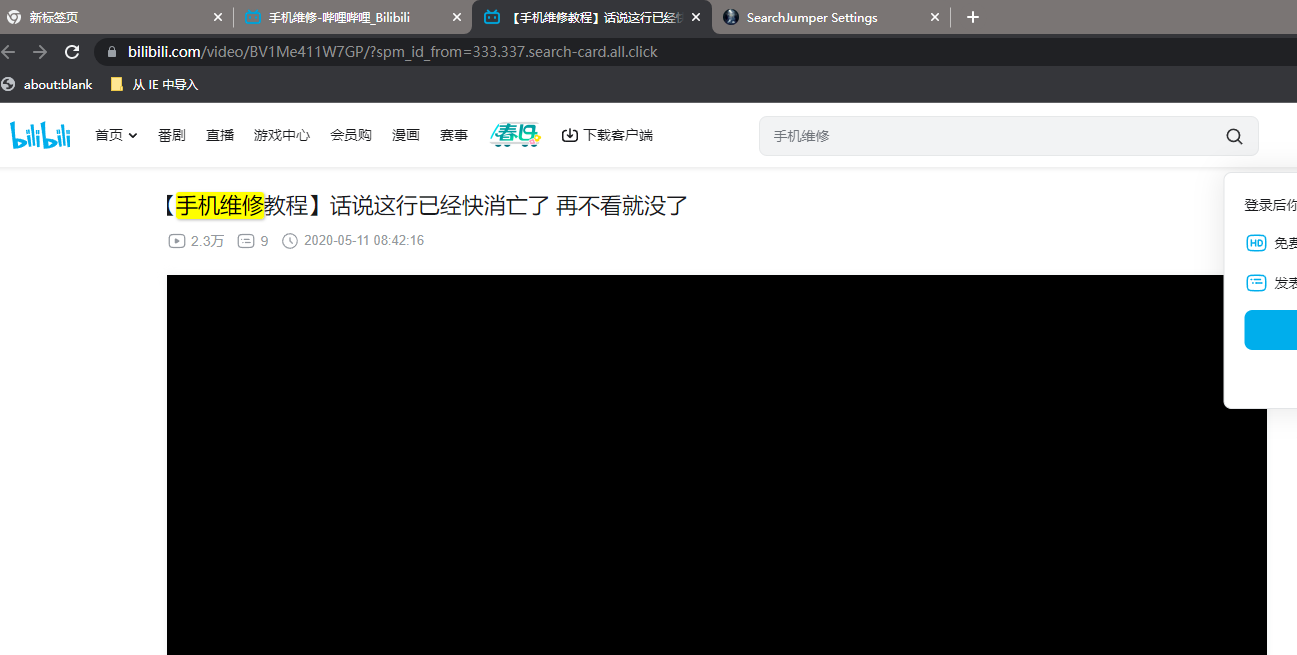Click the clock icon before upload date
This screenshot has width=1297, height=655.
(x=290, y=241)
